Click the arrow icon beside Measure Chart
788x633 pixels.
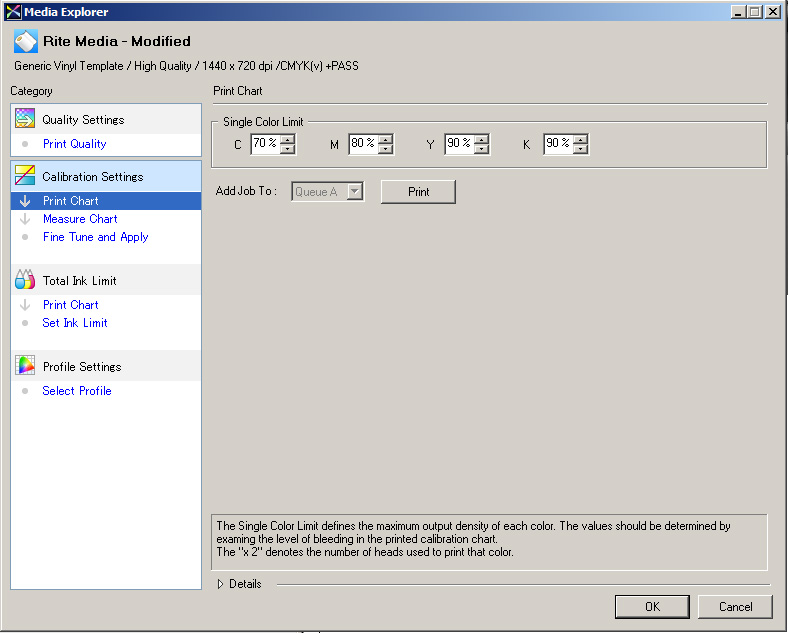tap(25, 219)
